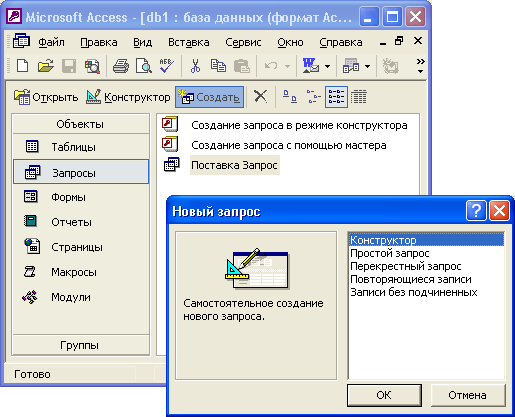Expand the Analyze dropdown arrow
The width and height of the screenshot is (515, 417).
pyautogui.click(x=367, y=66)
